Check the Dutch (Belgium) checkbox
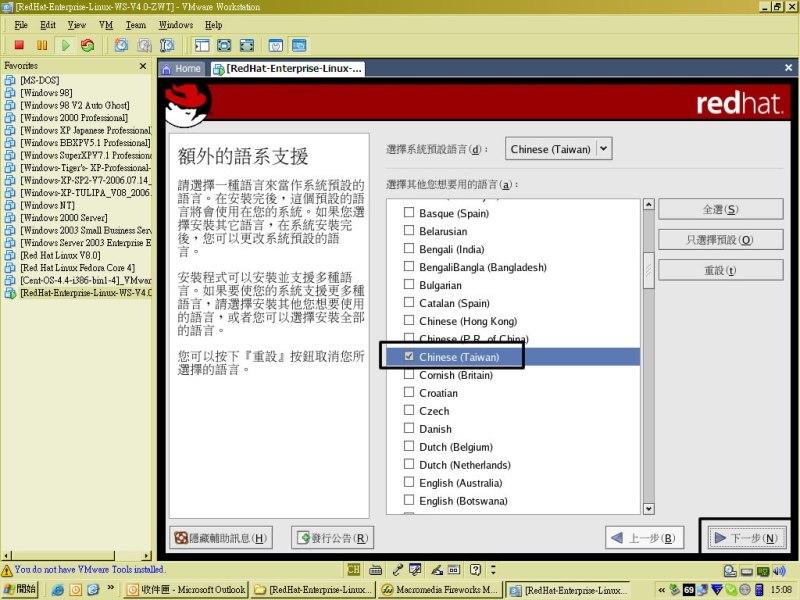800x600 pixels. click(x=409, y=446)
